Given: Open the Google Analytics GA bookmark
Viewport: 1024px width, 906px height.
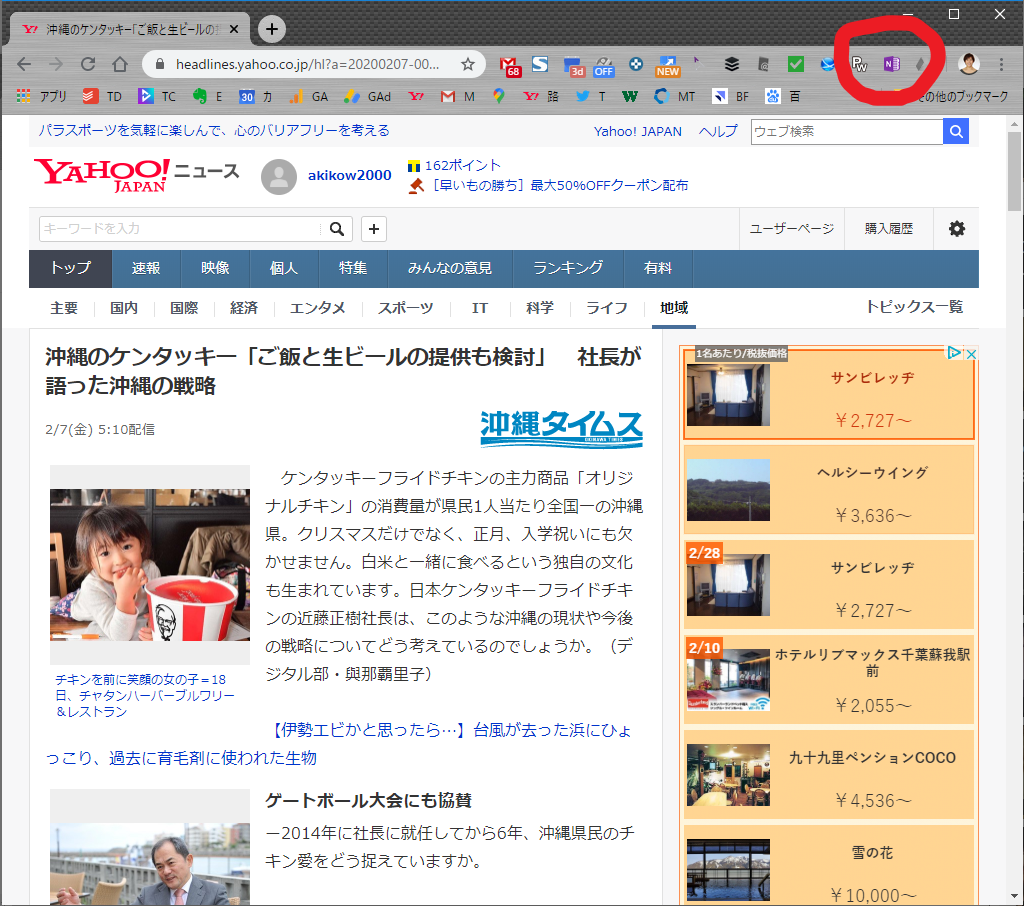Looking at the screenshot, I should click(x=310, y=97).
